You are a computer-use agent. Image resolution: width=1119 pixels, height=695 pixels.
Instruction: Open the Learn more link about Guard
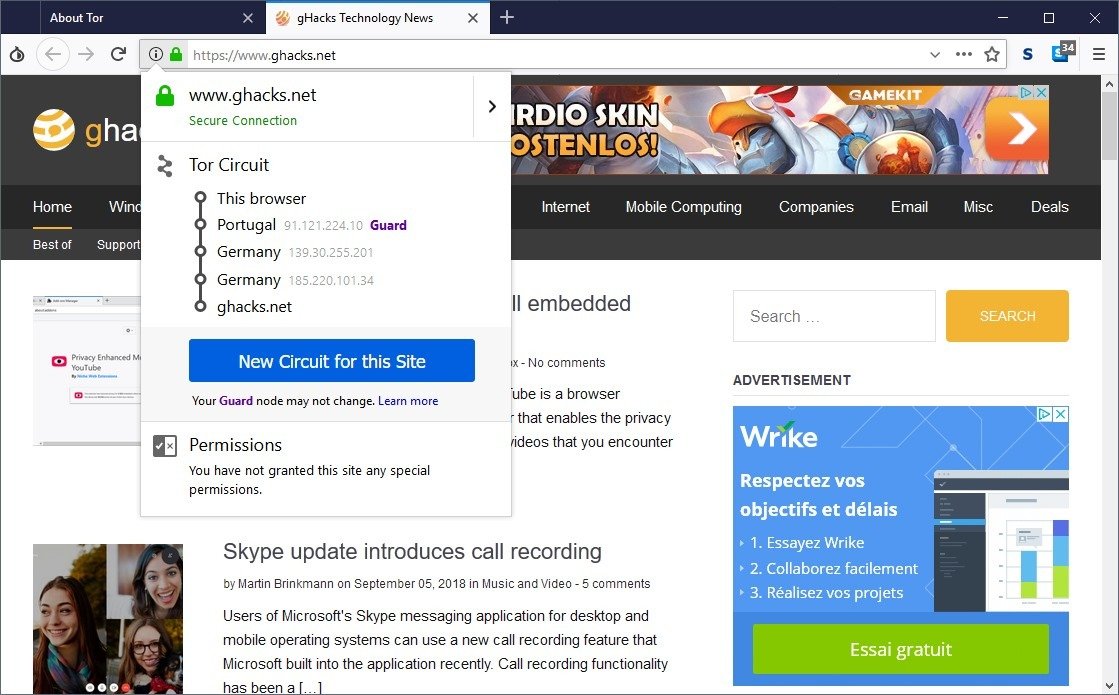[408, 401]
